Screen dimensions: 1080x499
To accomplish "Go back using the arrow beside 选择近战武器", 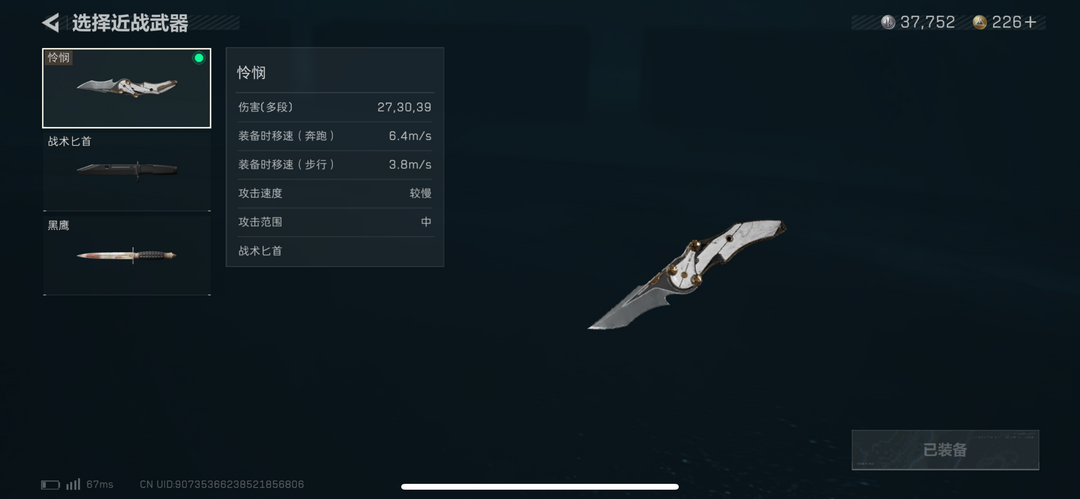I will (x=50, y=23).
